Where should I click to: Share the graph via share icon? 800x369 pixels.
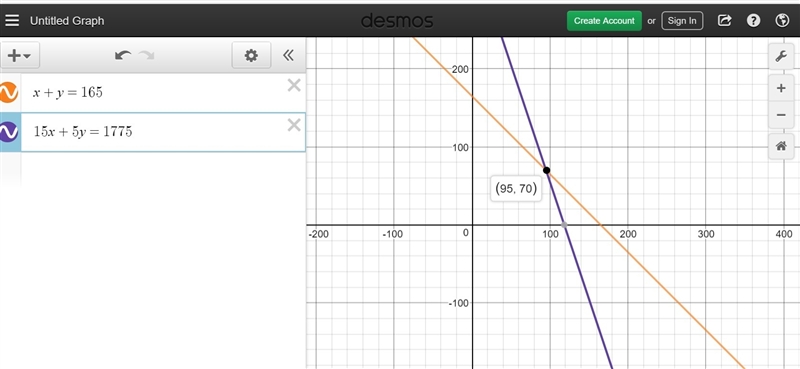pos(724,20)
